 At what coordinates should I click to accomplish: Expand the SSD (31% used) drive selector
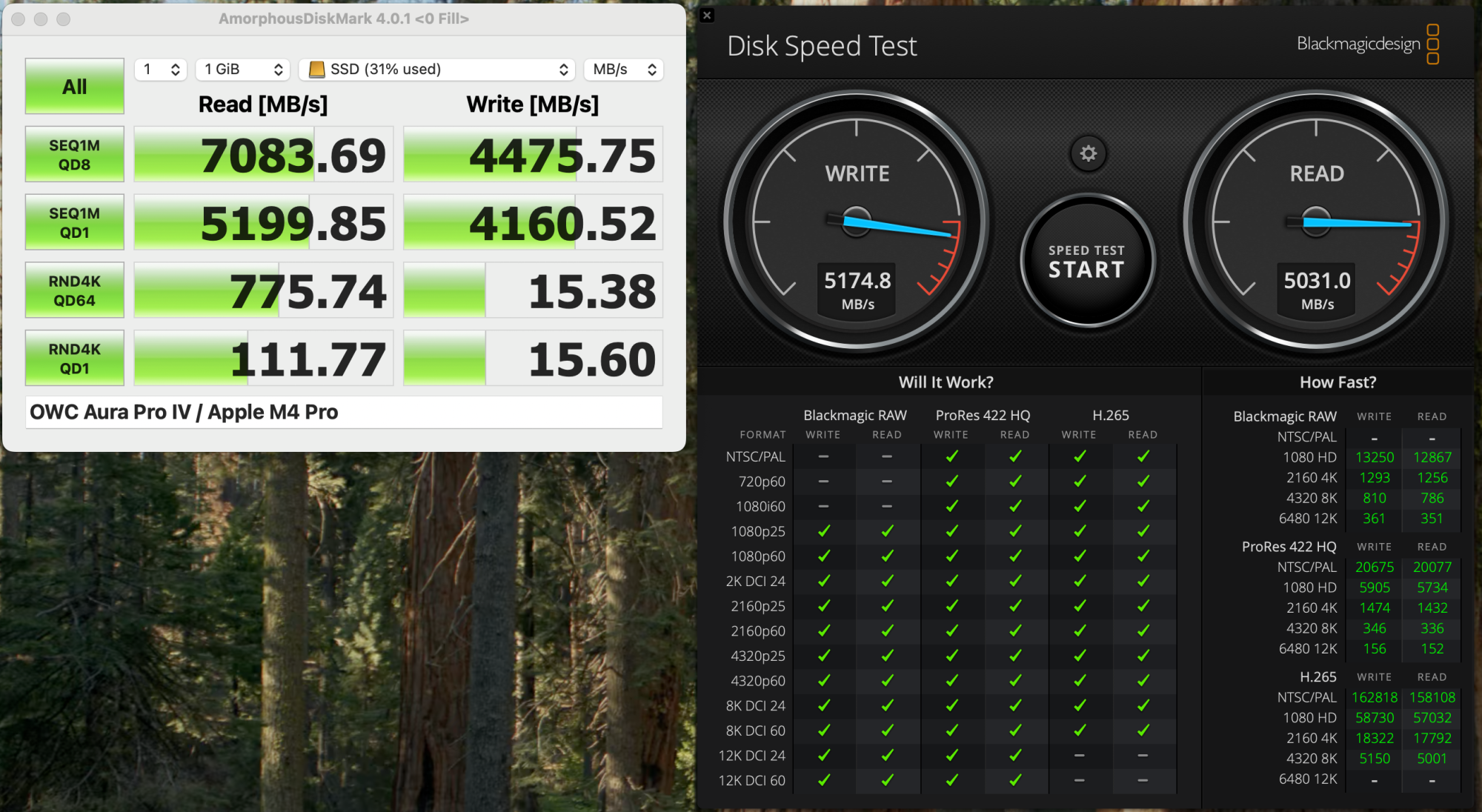click(437, 69)
